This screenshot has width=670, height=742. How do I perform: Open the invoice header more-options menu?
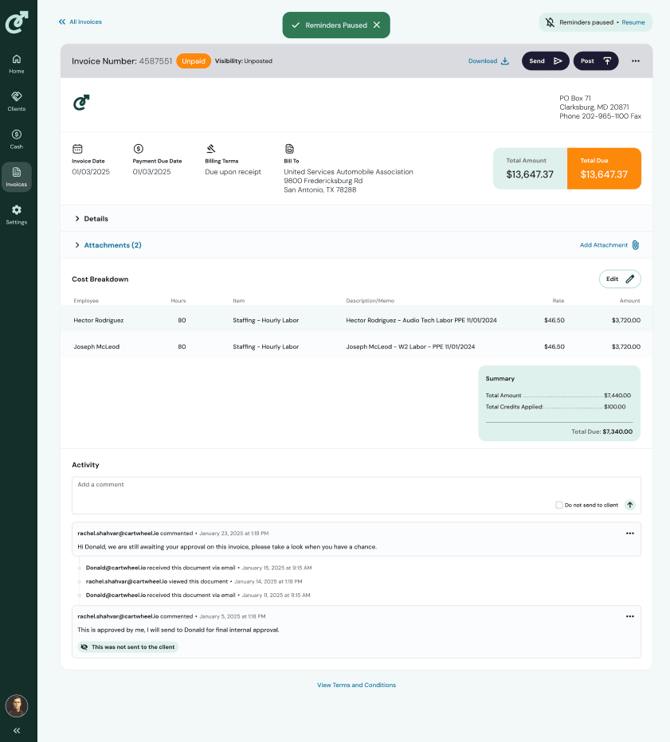coord(635,61)
